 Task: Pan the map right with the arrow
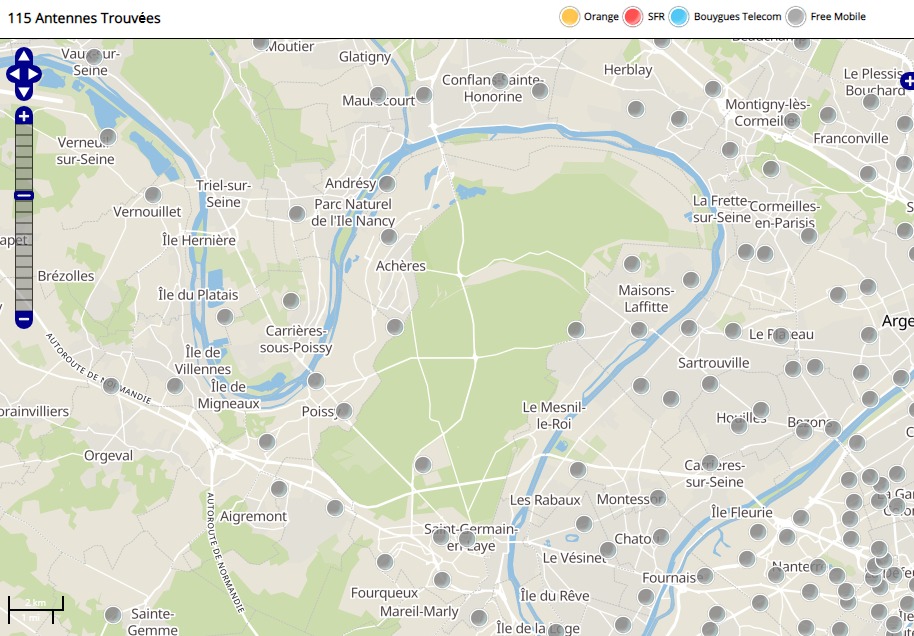pyautogui.click(x=35, y=74)
